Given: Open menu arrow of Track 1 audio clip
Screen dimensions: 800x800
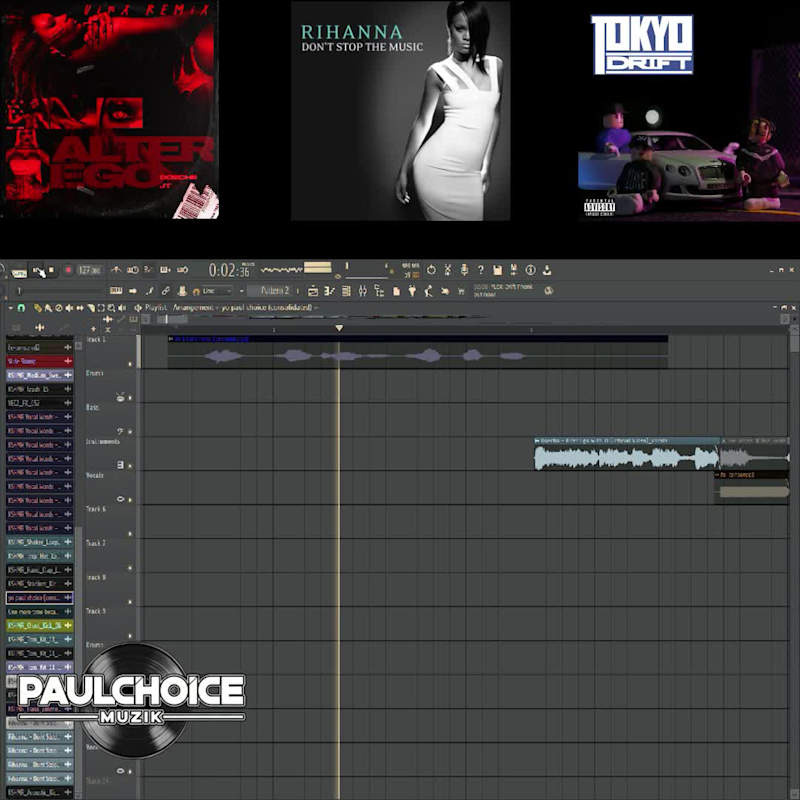Looking at the screenshot, I should tap(171, 339).
